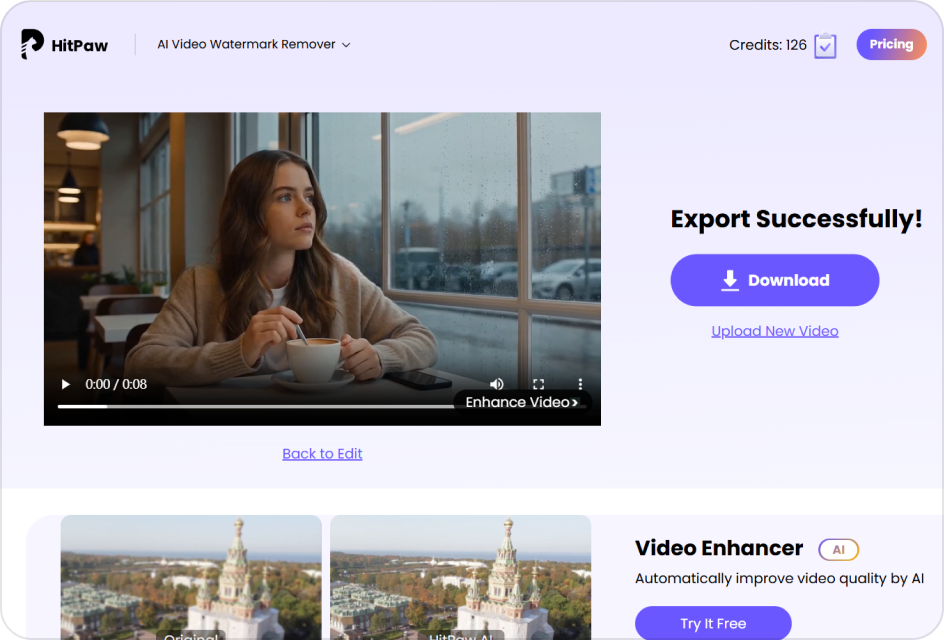Click the 0:00 / 0:08 time display
Viewport: 944px width, 640px height.
pos(116,384)
